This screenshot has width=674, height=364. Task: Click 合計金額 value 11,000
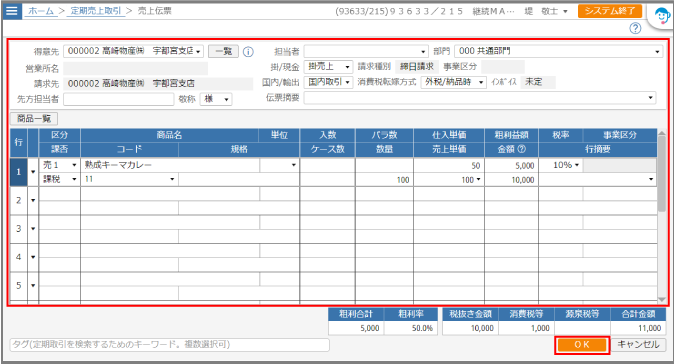click(638, 328)
